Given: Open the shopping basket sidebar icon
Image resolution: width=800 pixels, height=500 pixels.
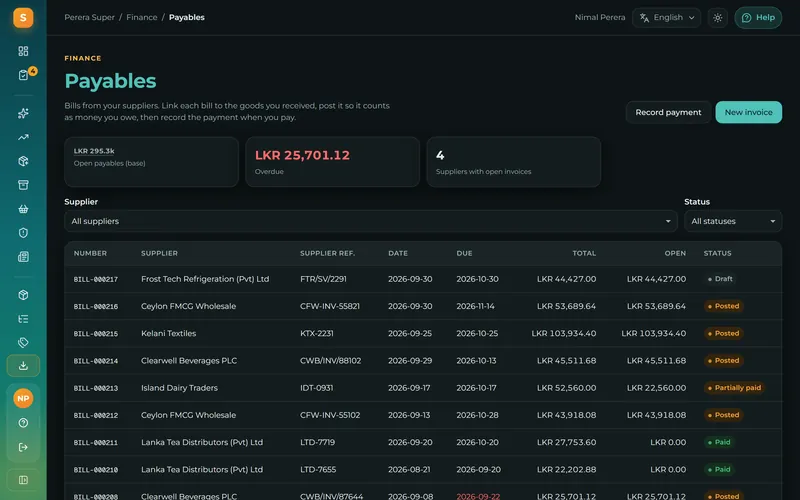Looking at the screenshot, I should click(23, 209).
